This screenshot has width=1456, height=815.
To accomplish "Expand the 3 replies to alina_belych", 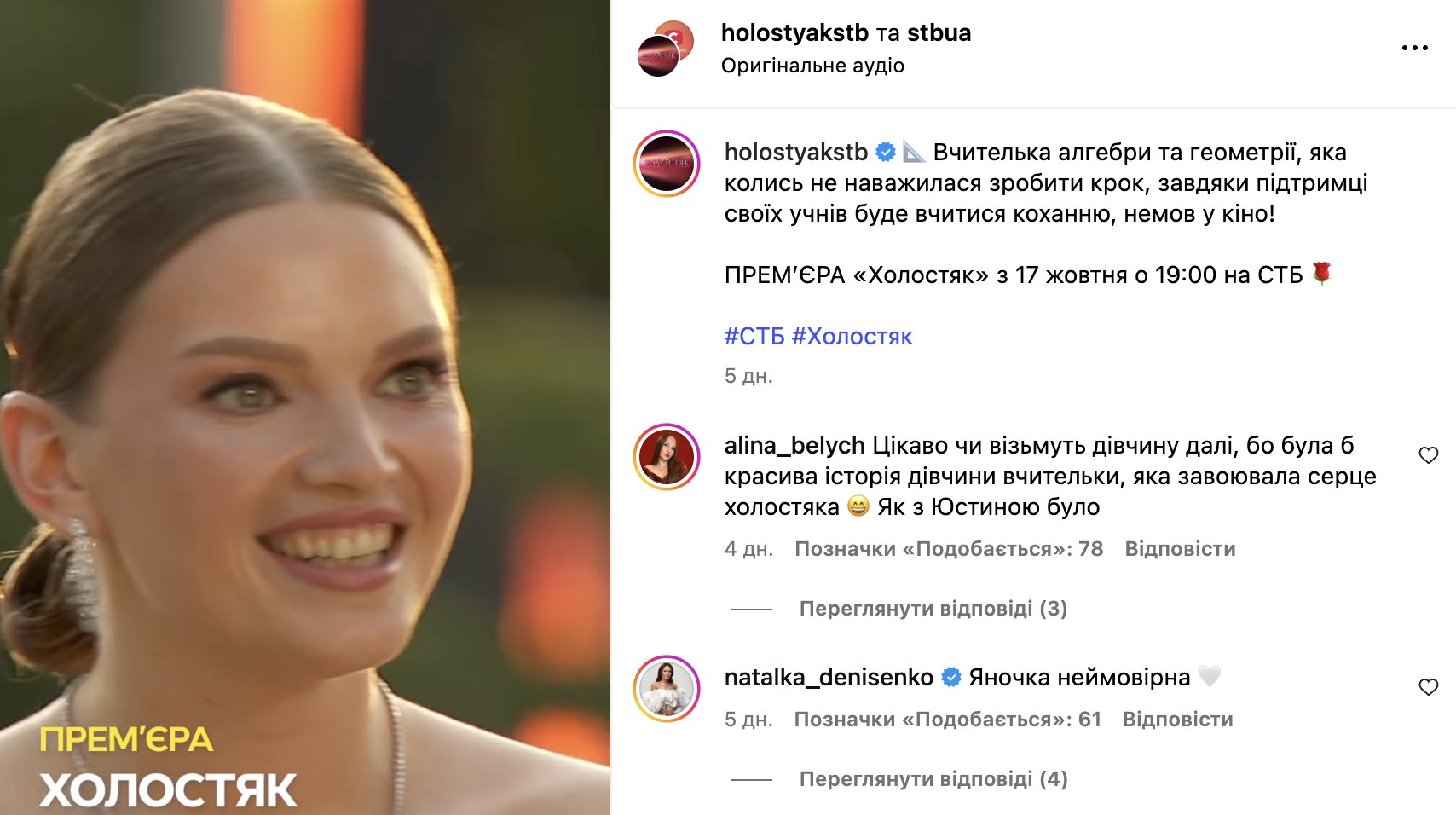I will (x=933, y=609).
